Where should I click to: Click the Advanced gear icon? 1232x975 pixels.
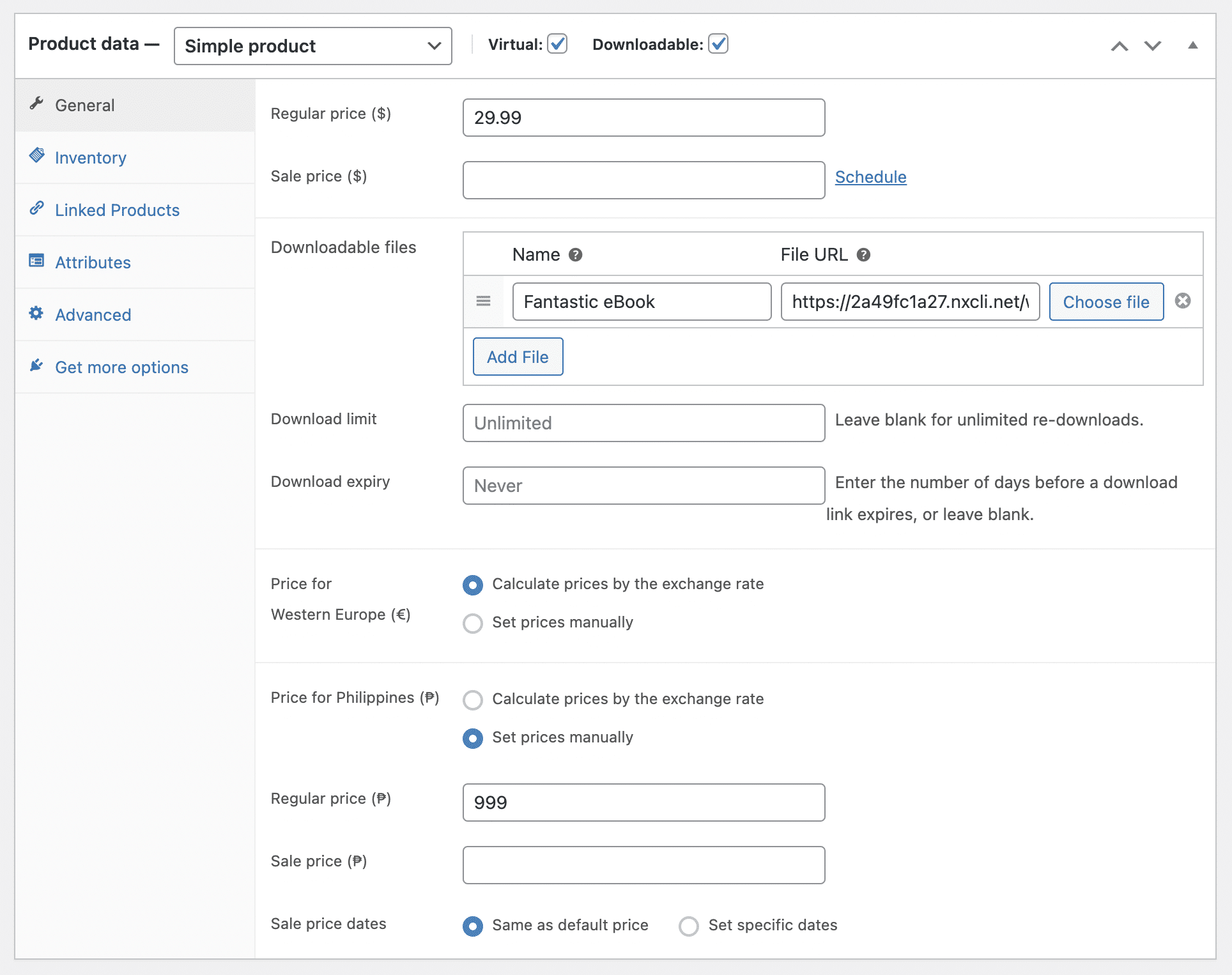tap(36, 313)
